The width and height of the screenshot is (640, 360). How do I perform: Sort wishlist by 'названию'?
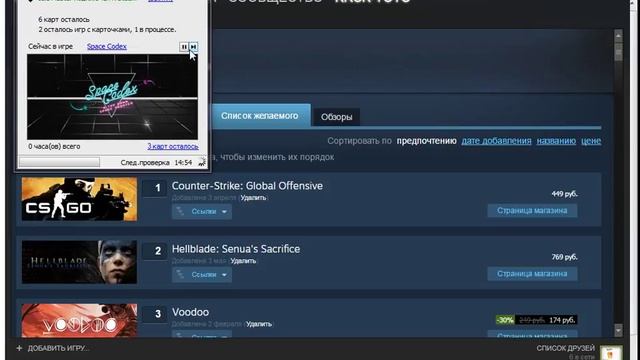tap(556, 141)
